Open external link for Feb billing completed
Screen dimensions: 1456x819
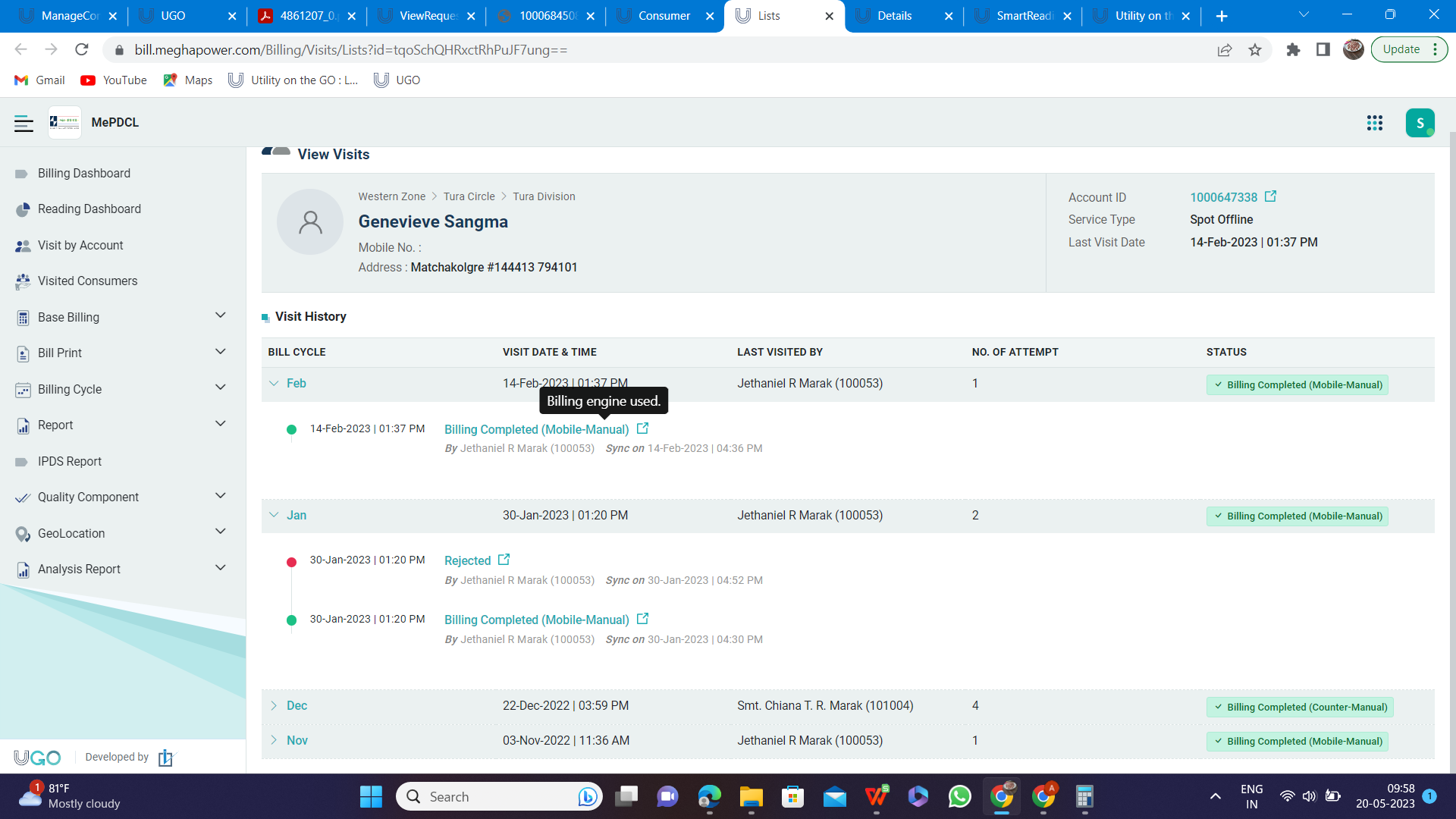click(x=642, y=428)
